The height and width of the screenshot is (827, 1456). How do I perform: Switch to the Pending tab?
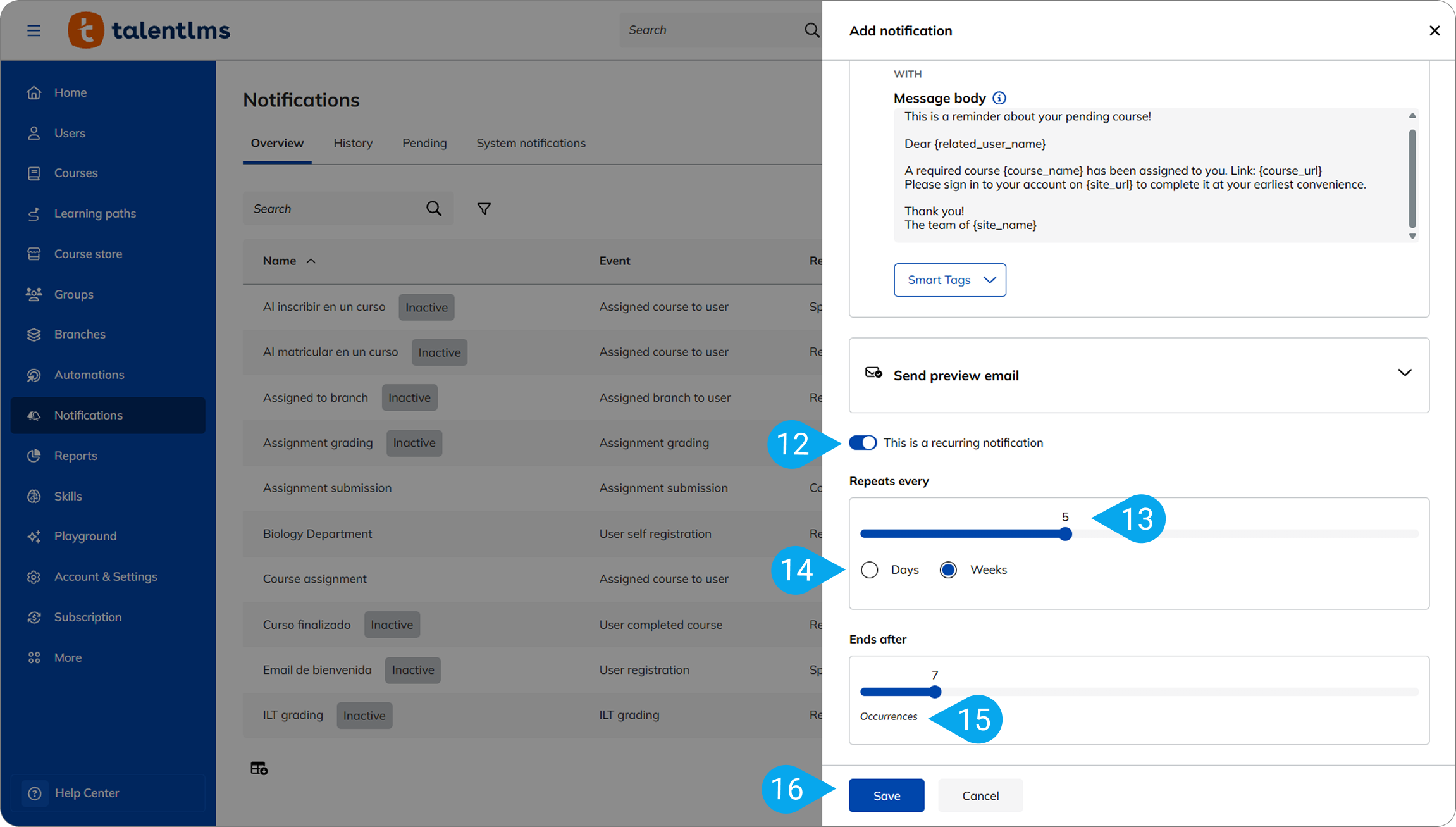pyautogui.click(x=424, y=143)
